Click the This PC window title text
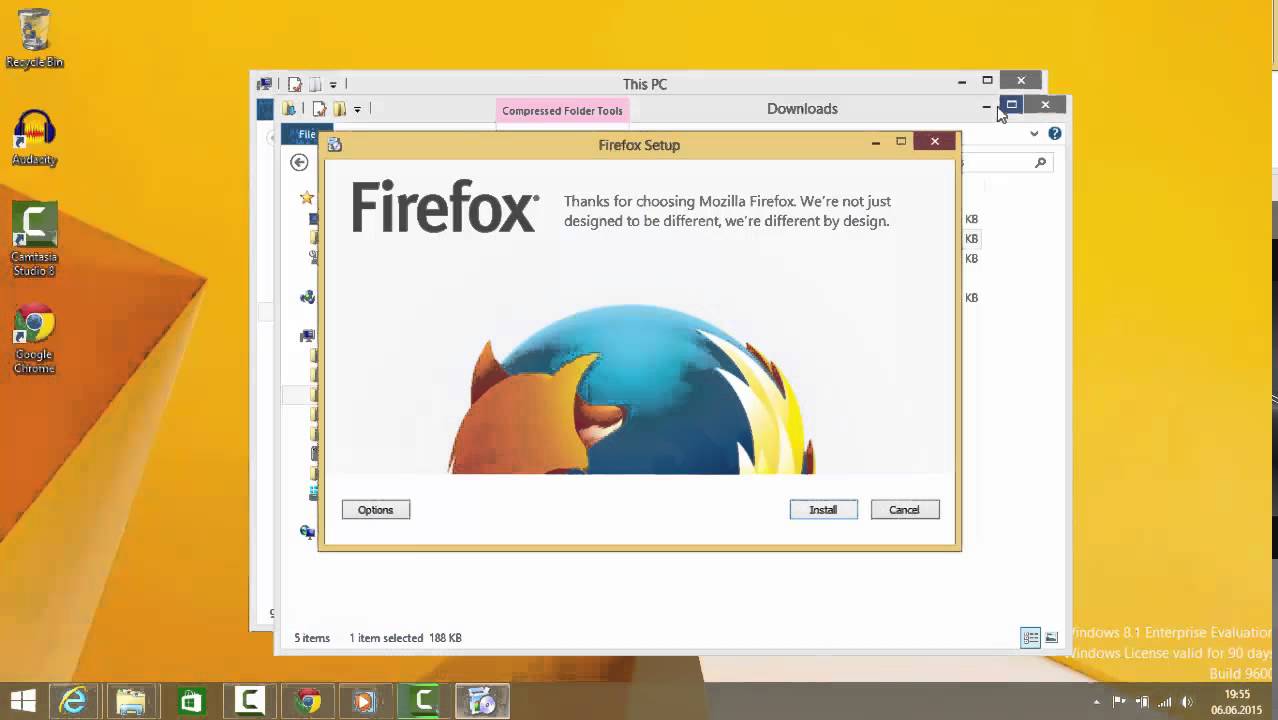This screenshot has height=720, width=1278. coord(645,84)
